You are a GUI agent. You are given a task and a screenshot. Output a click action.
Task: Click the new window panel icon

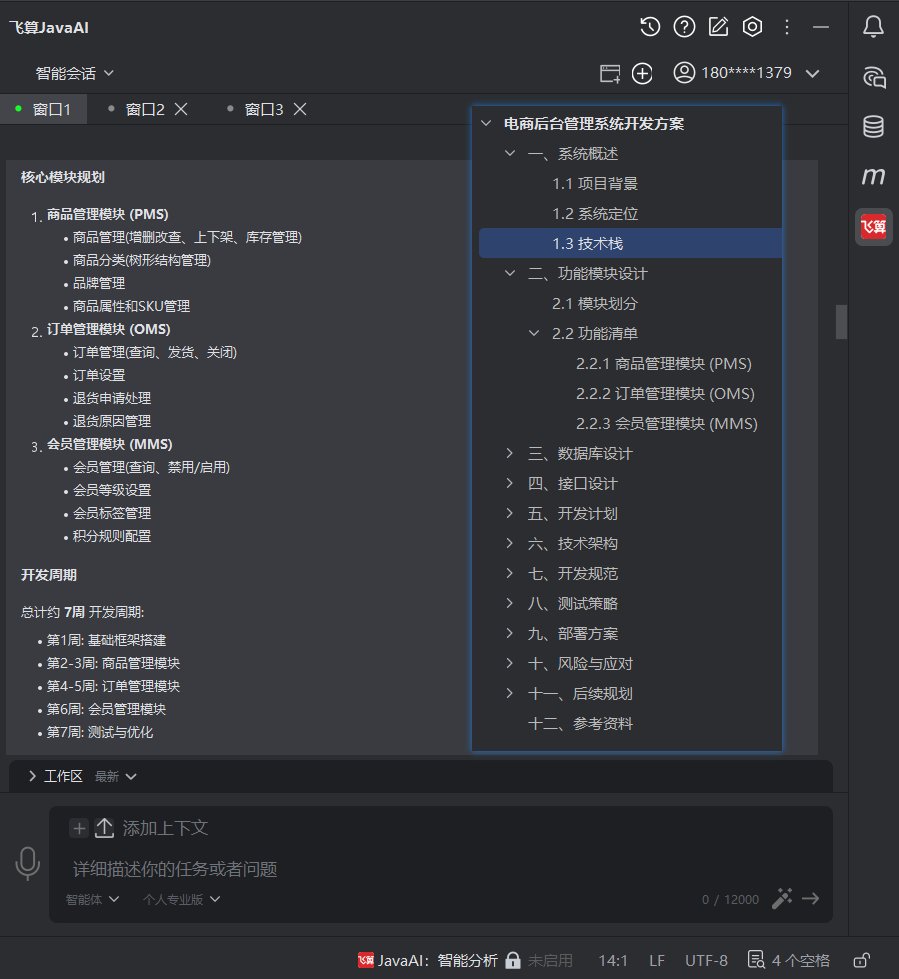[x=610, y=73]
